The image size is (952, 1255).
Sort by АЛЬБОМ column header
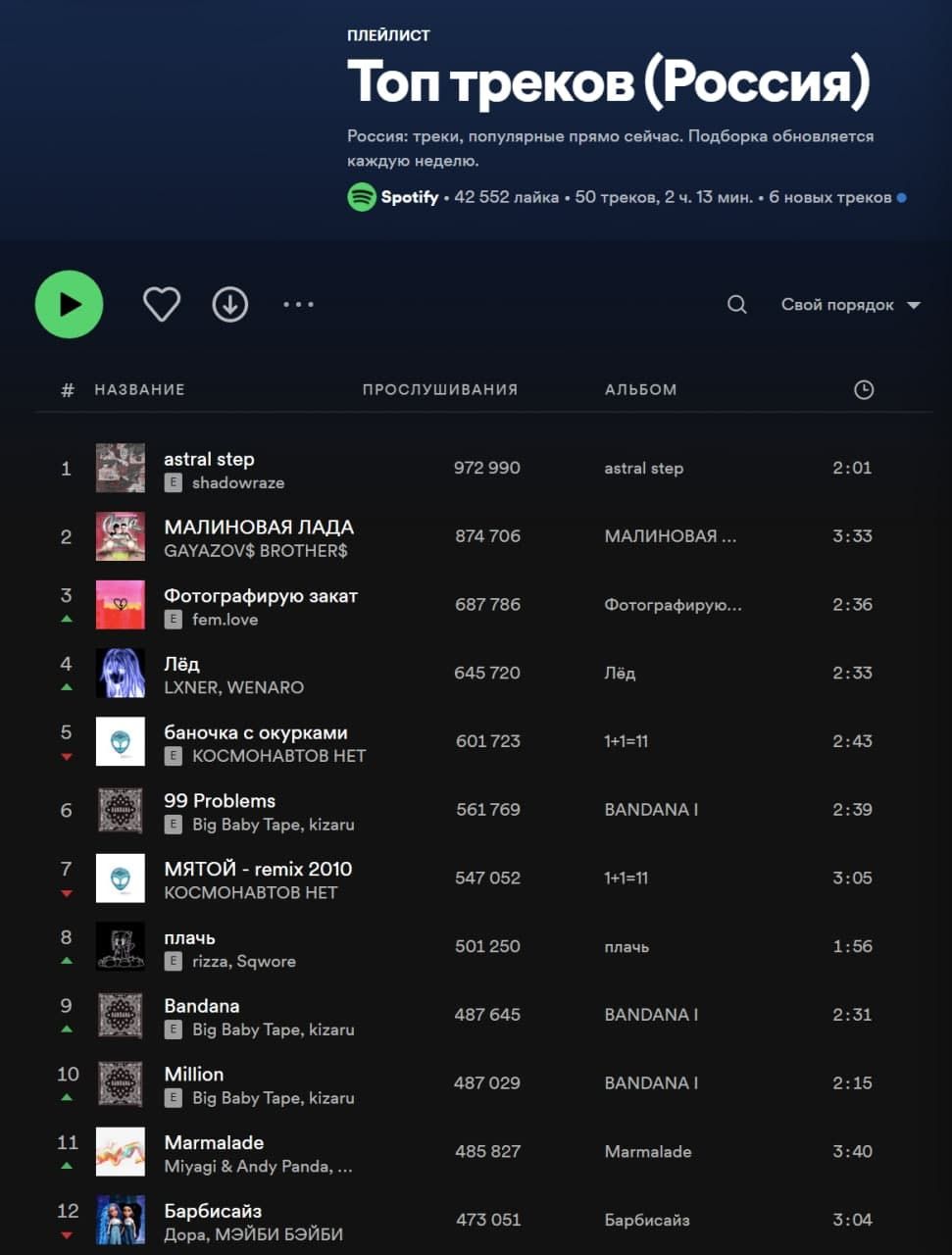640,390
